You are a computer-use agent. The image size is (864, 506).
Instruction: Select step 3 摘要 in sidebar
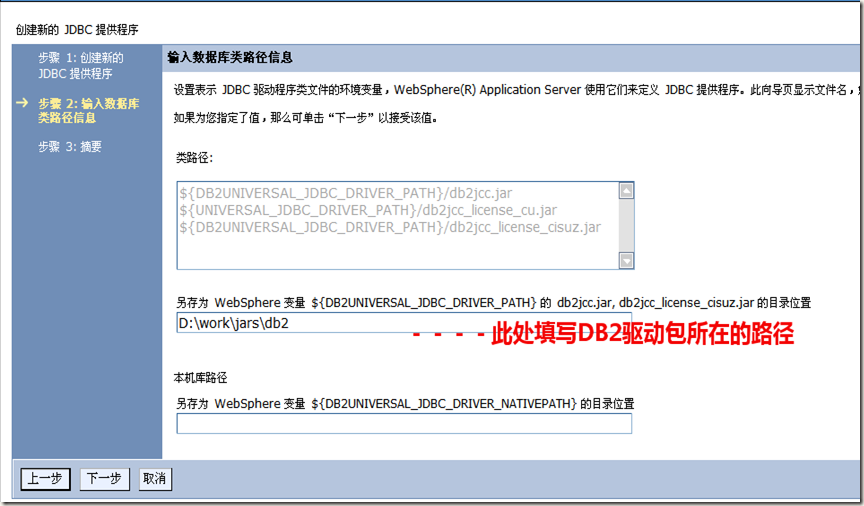click(x=69, y=147)
